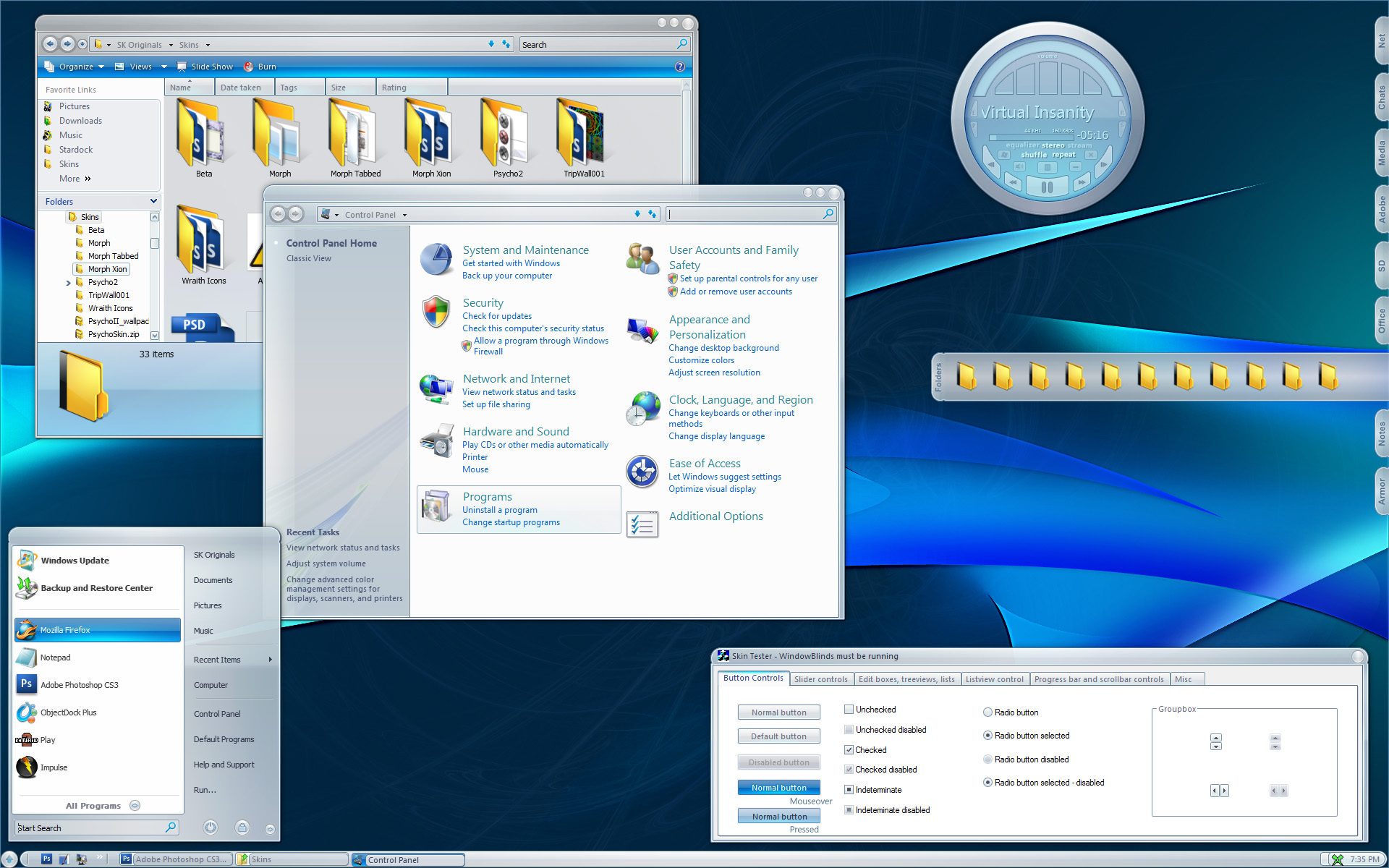Click the Start Search input field
Viewport: 1389px width, 868px height.
(97, 827)
